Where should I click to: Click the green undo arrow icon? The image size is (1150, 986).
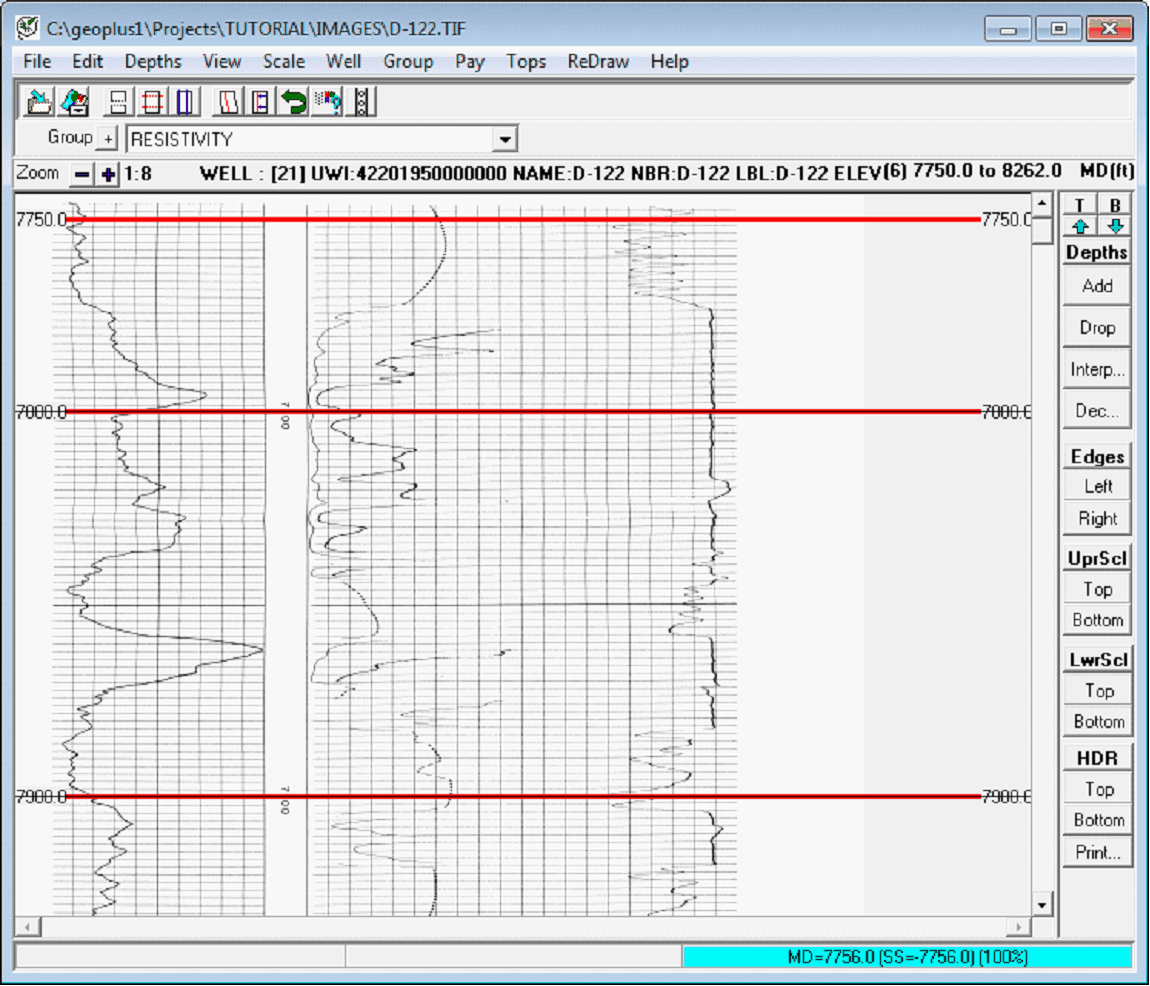pyautogui.click(x=295, y=100)
